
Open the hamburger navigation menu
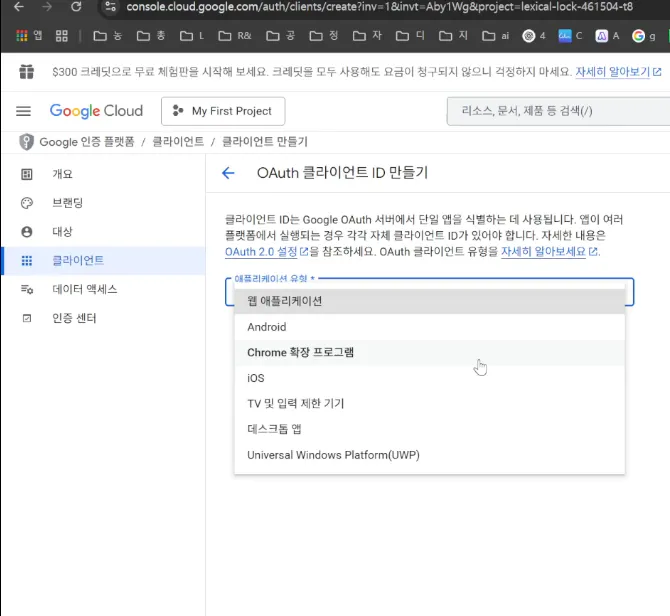point(24,111)
